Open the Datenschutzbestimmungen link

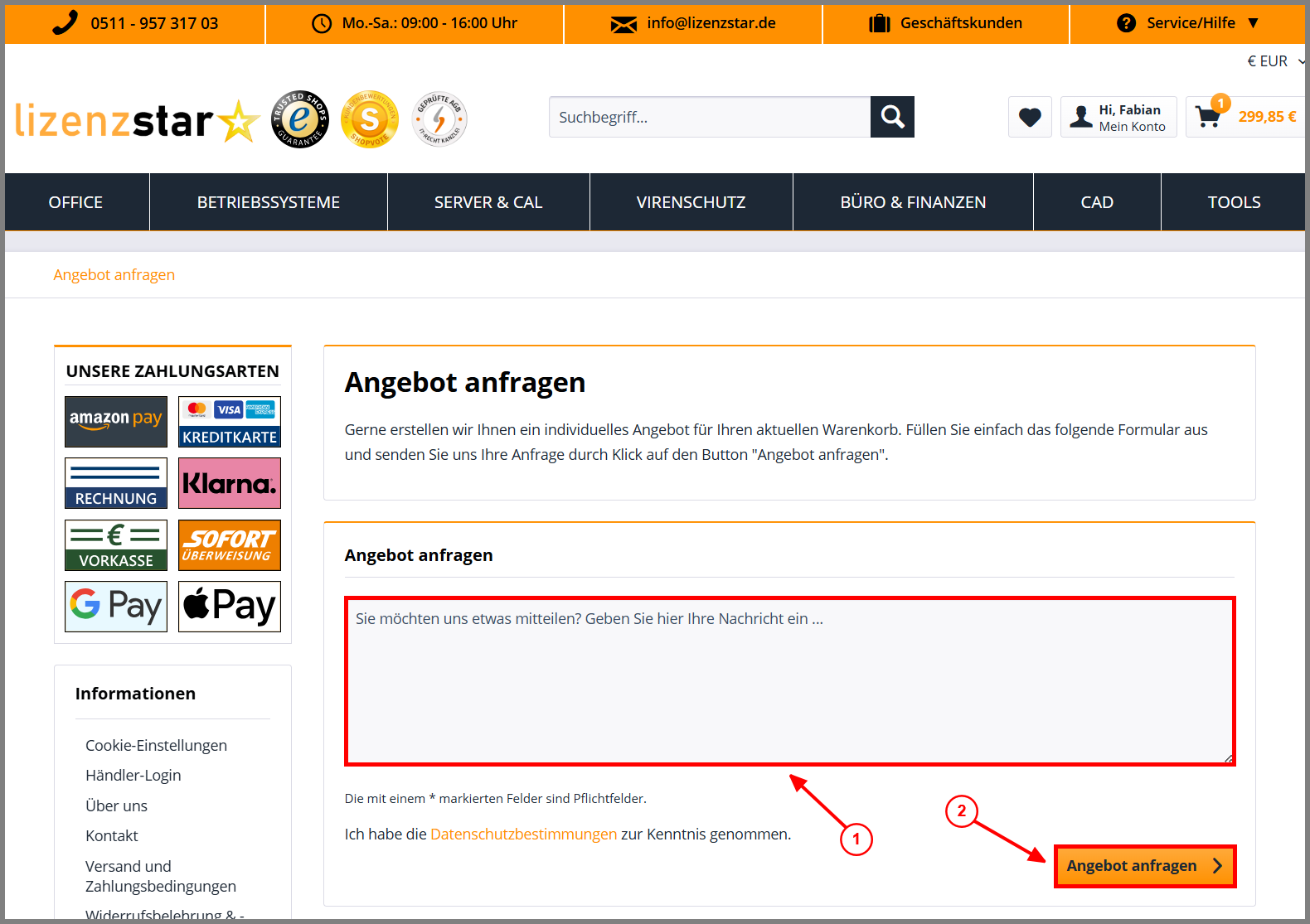pos(524,834)
